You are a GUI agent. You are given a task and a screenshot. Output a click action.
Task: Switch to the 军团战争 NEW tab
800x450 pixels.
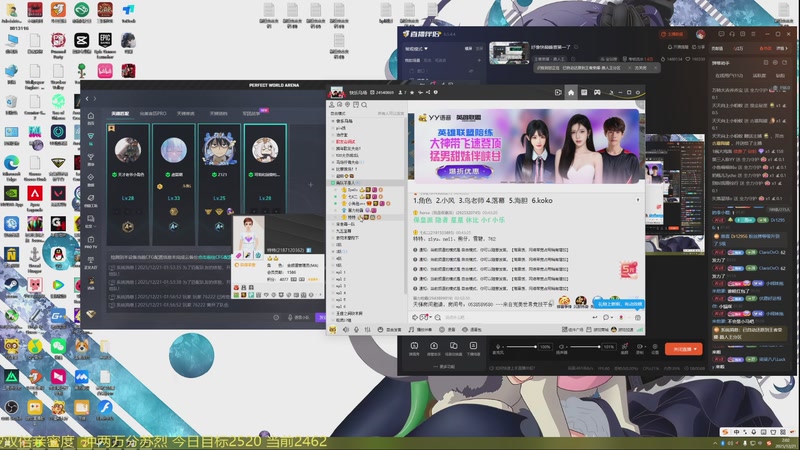click(x=254, y=113)
